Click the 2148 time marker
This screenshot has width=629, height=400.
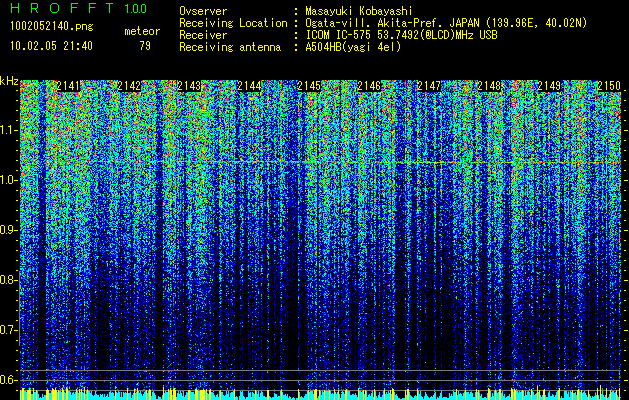(x=489, y=86)
